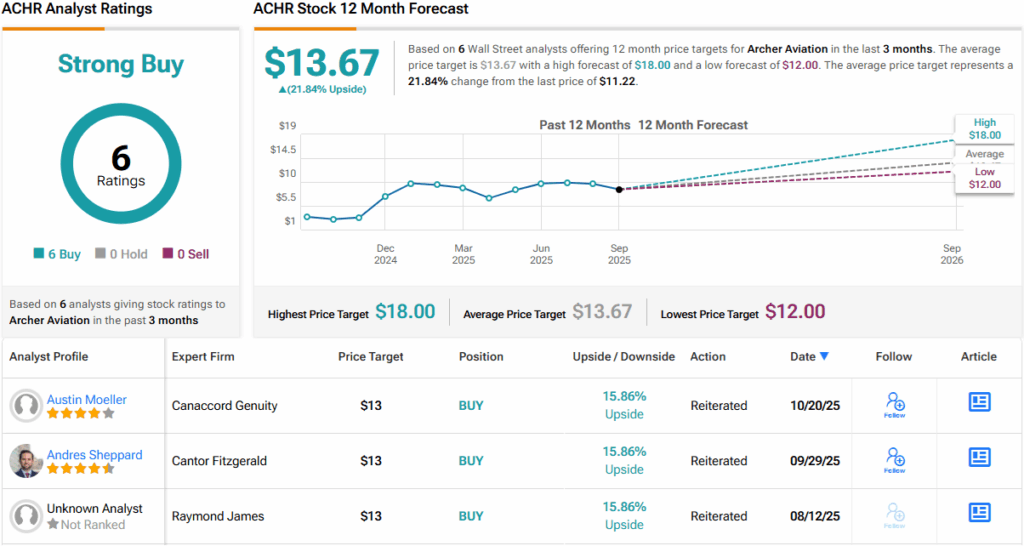Image resolution: width=1024 pixels, height=546 pixels.
Task: Click the Price Target column header
Action: [x=371, y=356]
